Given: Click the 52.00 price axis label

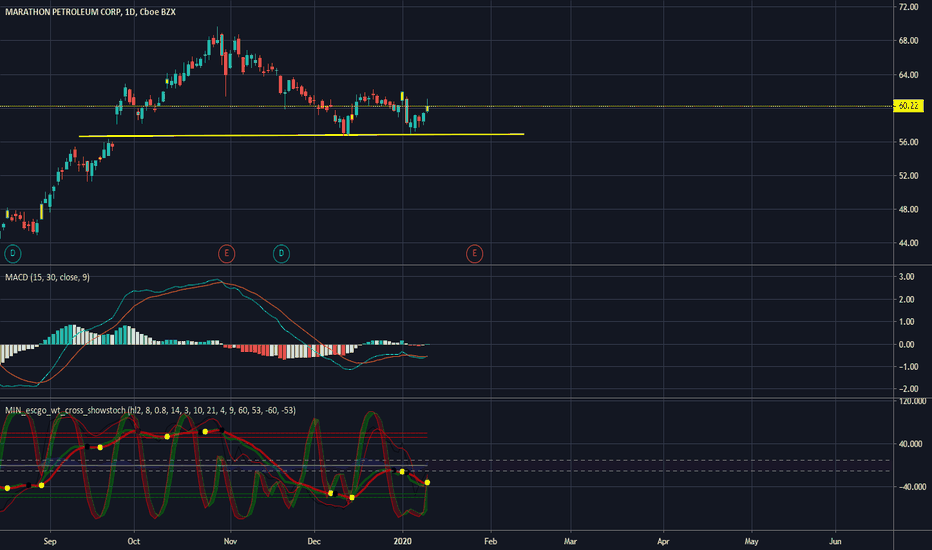Looking at the screenshot, I should pyautogui.click(x=908, y=176).
